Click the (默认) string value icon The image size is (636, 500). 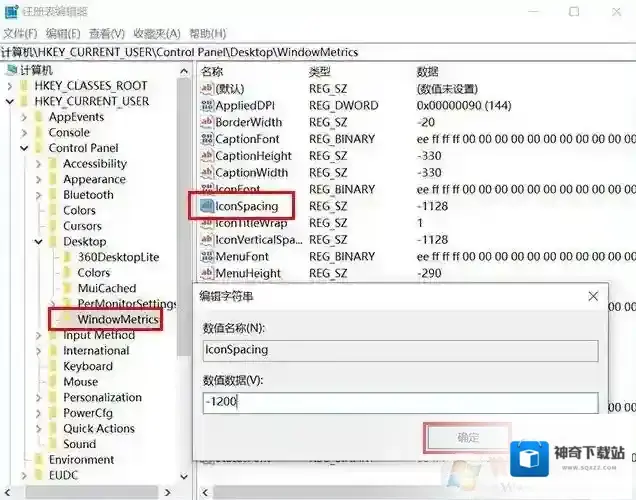click(207, 88)
